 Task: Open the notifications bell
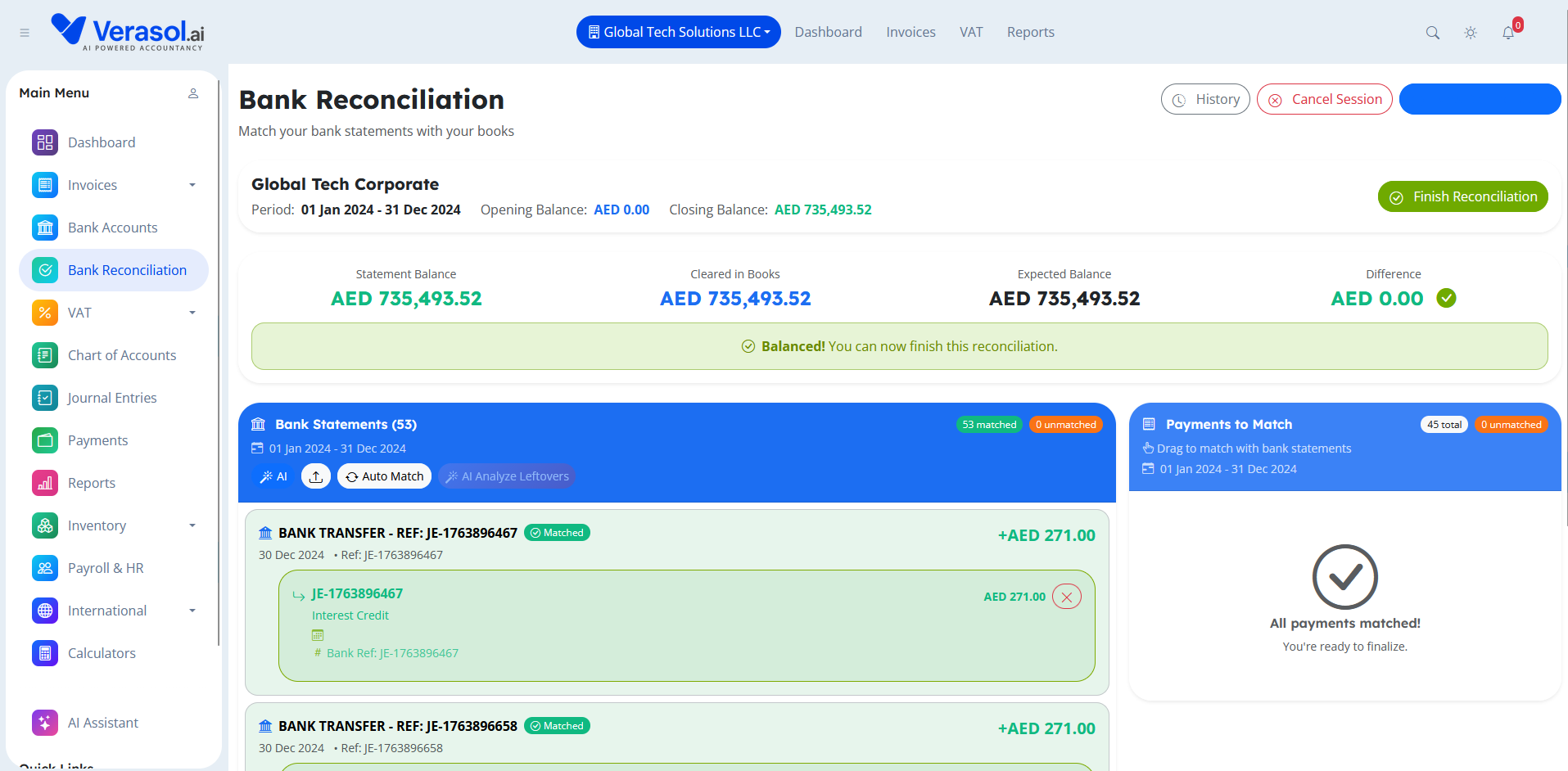[1508, 33]
